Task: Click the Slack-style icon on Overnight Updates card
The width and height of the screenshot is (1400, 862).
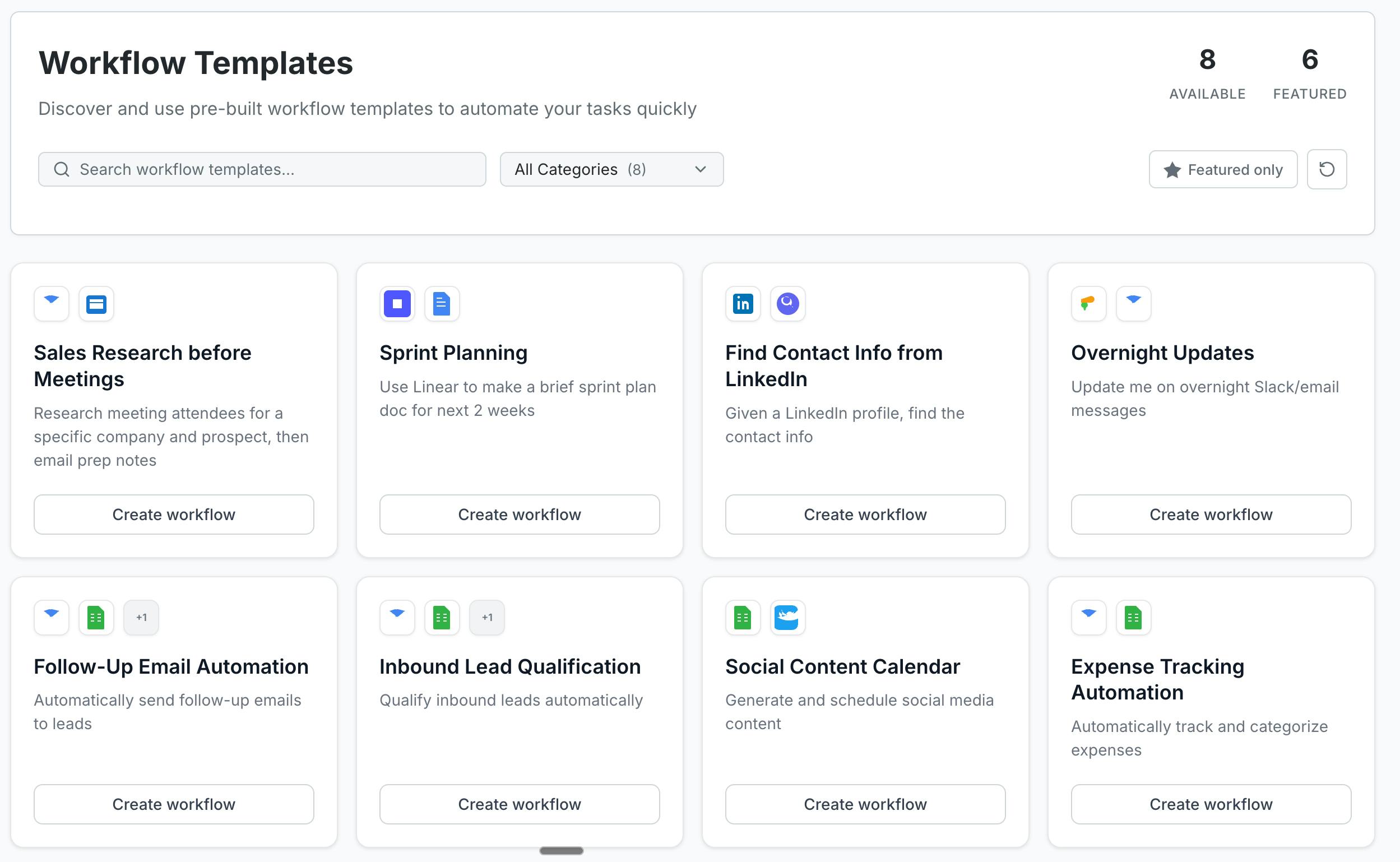Action: pyautogui.click(x=1088, y=303)
